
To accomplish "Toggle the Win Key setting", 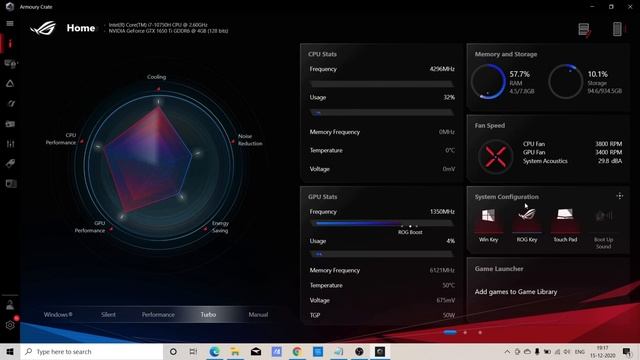I will [488, 225].
